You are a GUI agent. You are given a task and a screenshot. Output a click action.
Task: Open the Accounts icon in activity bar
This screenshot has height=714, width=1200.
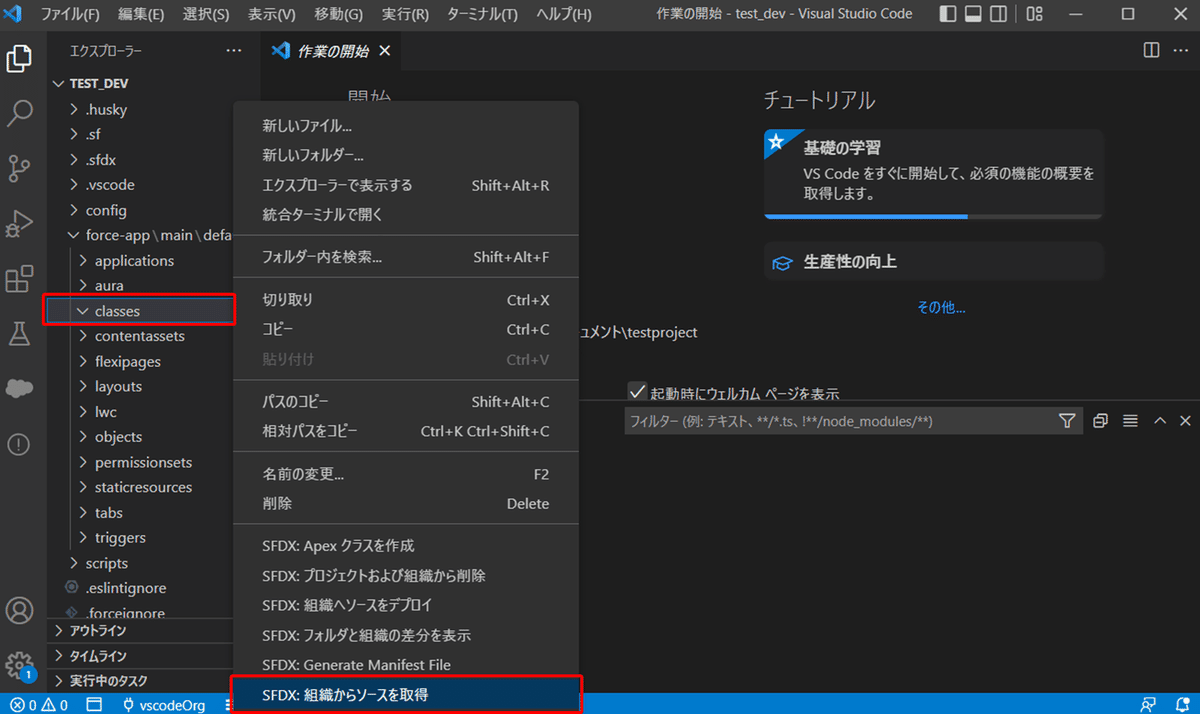click(19, 610)
